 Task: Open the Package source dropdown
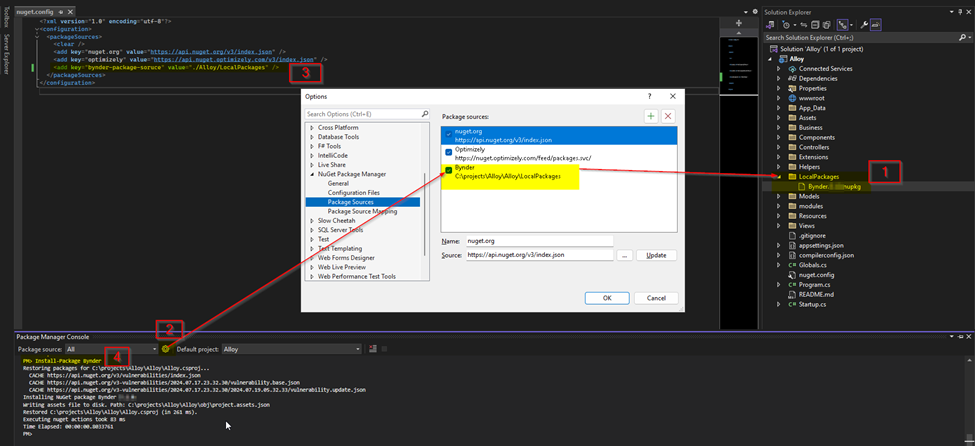[110, 349]
